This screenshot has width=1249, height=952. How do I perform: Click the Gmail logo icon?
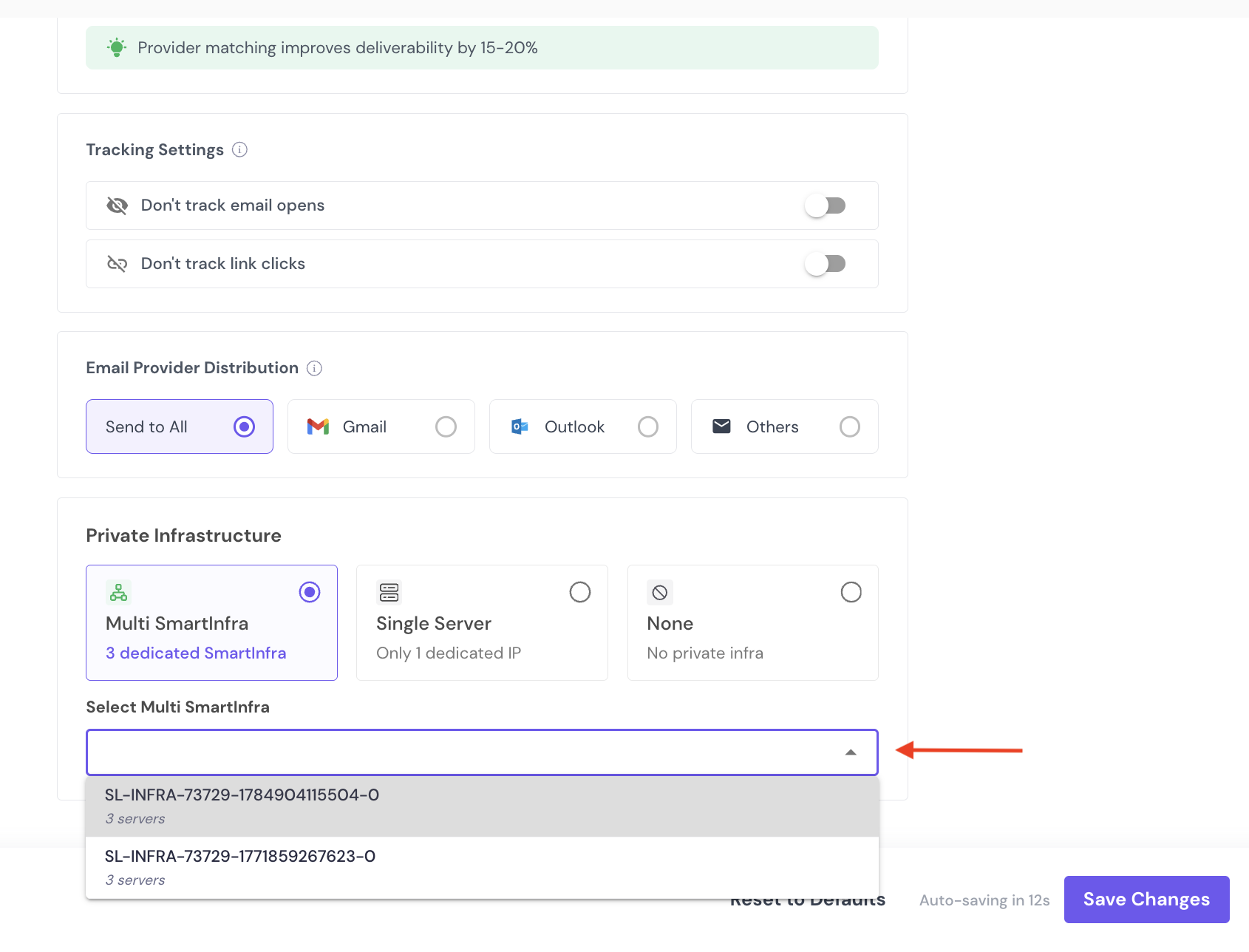click(318, 426)
